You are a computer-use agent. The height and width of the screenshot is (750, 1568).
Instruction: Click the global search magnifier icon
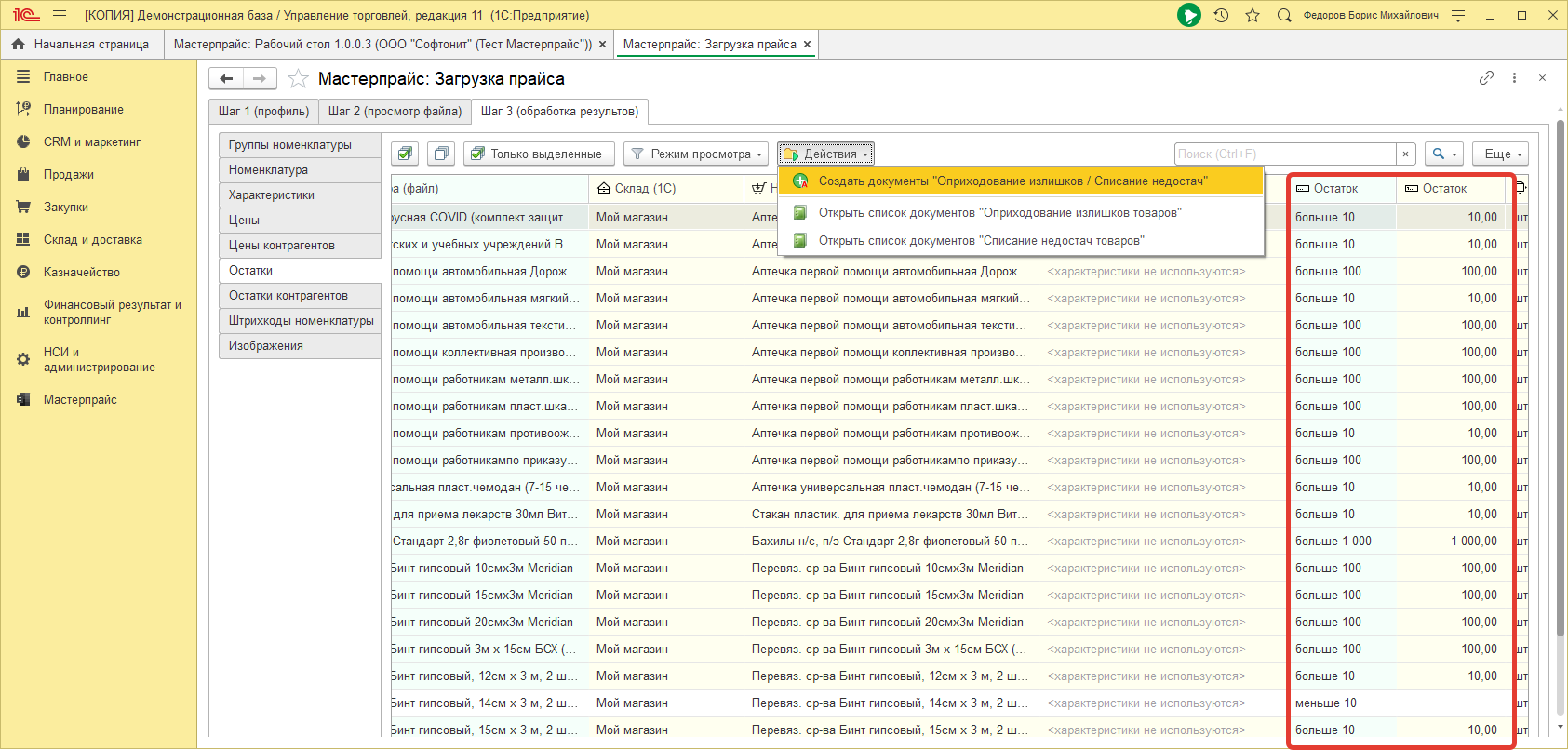(1284, 15)
